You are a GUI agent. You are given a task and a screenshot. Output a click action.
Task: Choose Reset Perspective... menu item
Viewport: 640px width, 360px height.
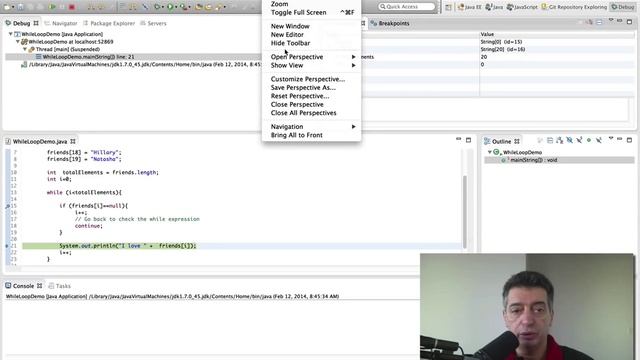(311, 96)
